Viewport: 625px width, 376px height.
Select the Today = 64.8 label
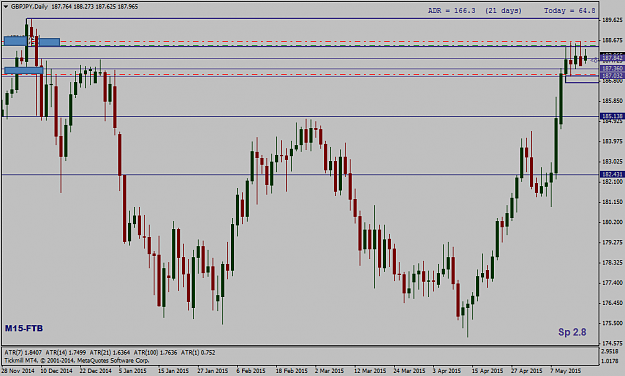570,11
